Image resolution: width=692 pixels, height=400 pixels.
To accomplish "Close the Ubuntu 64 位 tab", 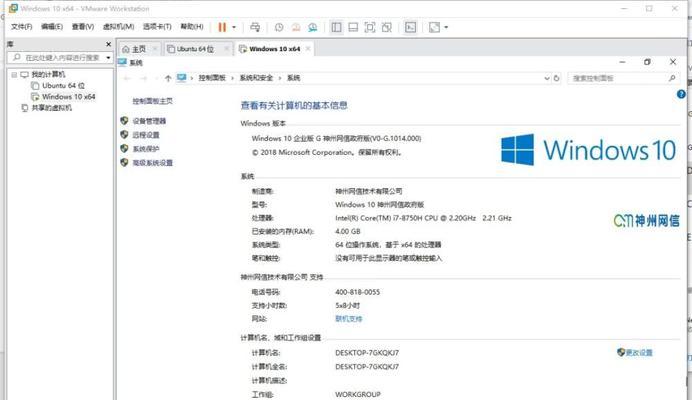I will click(226, 49).
